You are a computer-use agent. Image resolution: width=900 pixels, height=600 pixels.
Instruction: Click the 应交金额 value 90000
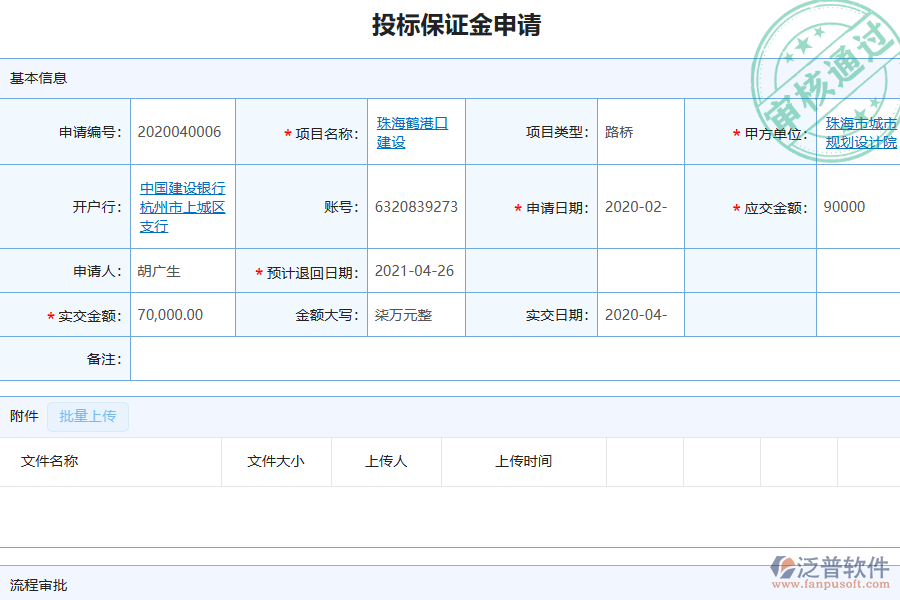[x=844, y=206]
